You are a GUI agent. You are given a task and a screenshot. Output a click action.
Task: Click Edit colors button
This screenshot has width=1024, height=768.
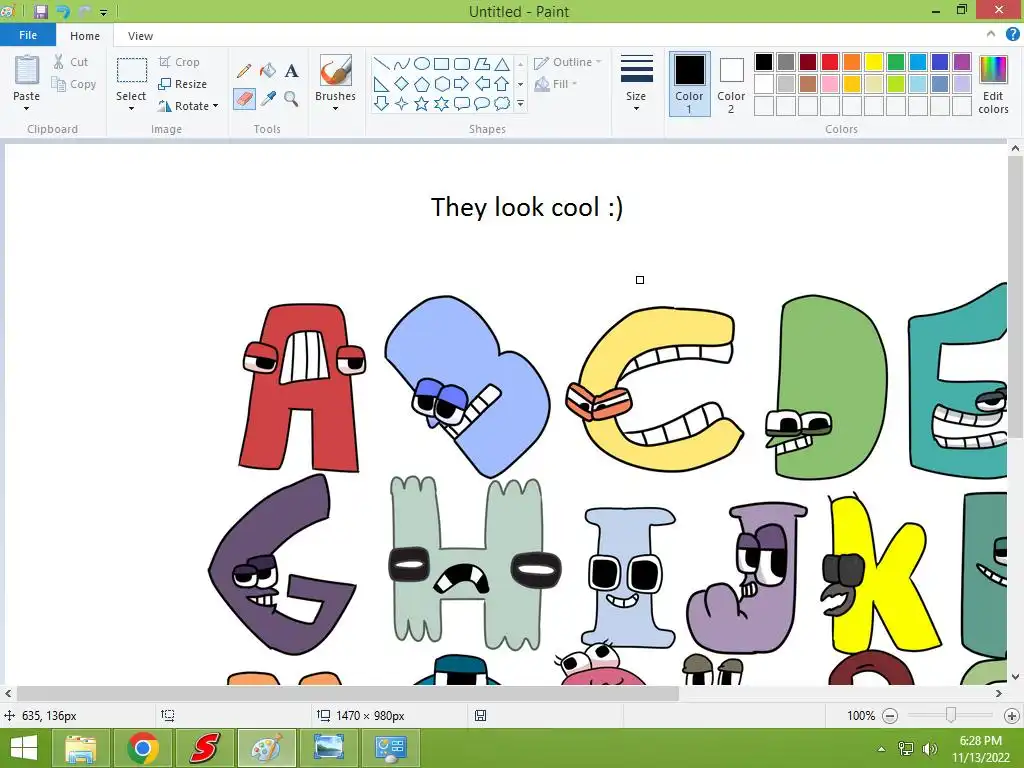coord(993,85)
